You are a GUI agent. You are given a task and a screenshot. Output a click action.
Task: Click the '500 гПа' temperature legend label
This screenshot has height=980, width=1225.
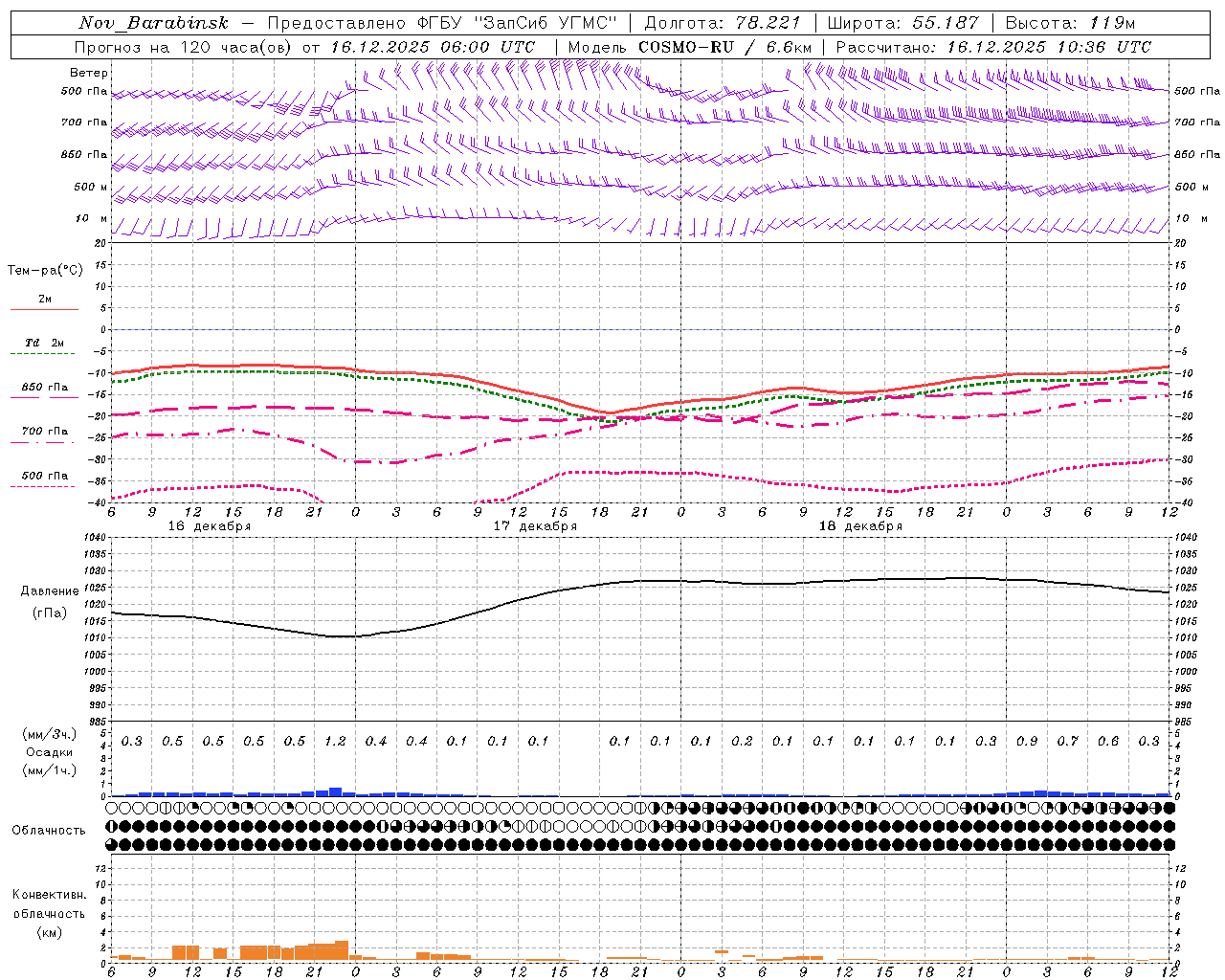point(45,476)
